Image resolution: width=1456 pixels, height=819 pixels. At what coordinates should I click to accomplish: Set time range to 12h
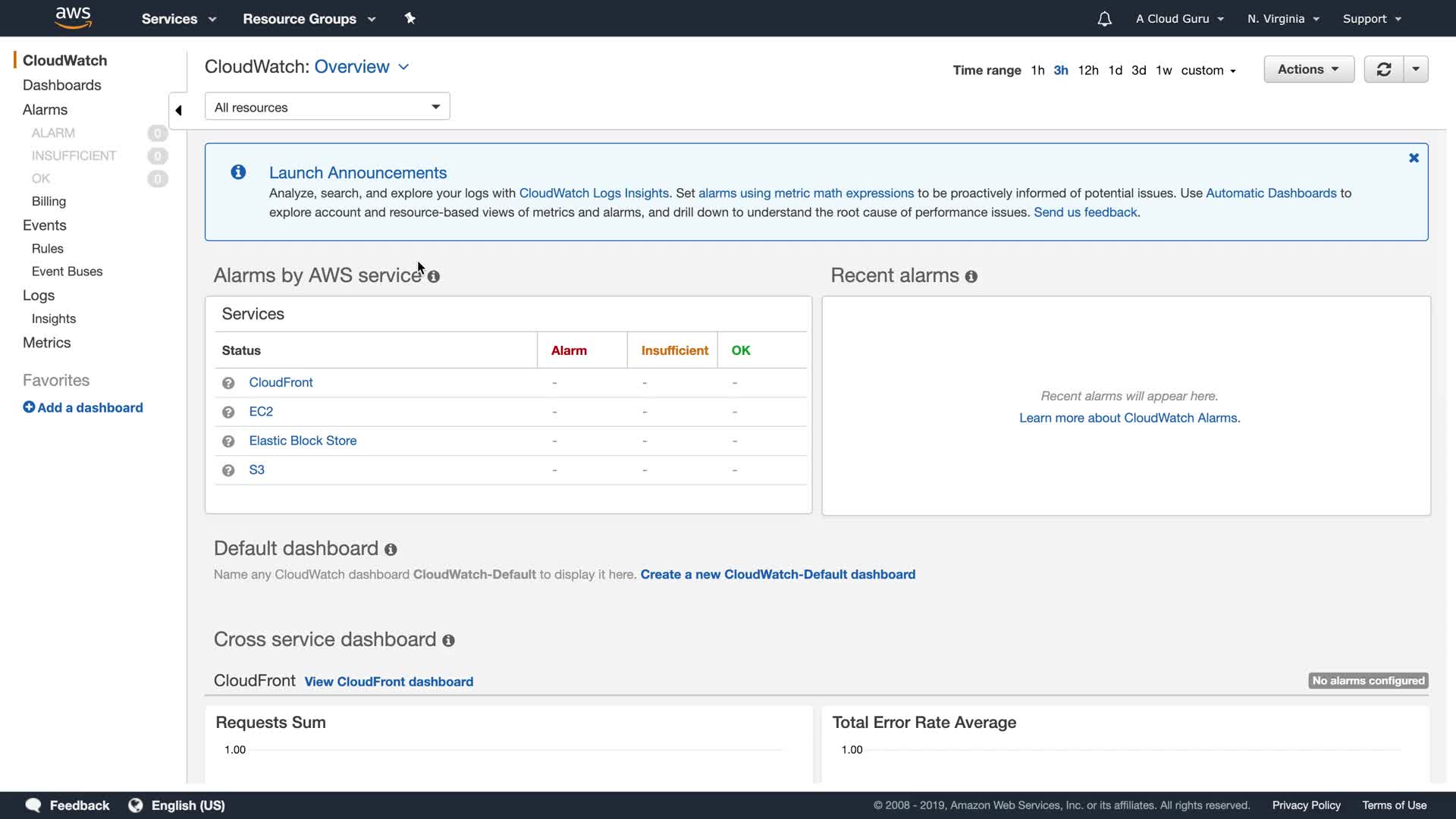[1087, 71]
